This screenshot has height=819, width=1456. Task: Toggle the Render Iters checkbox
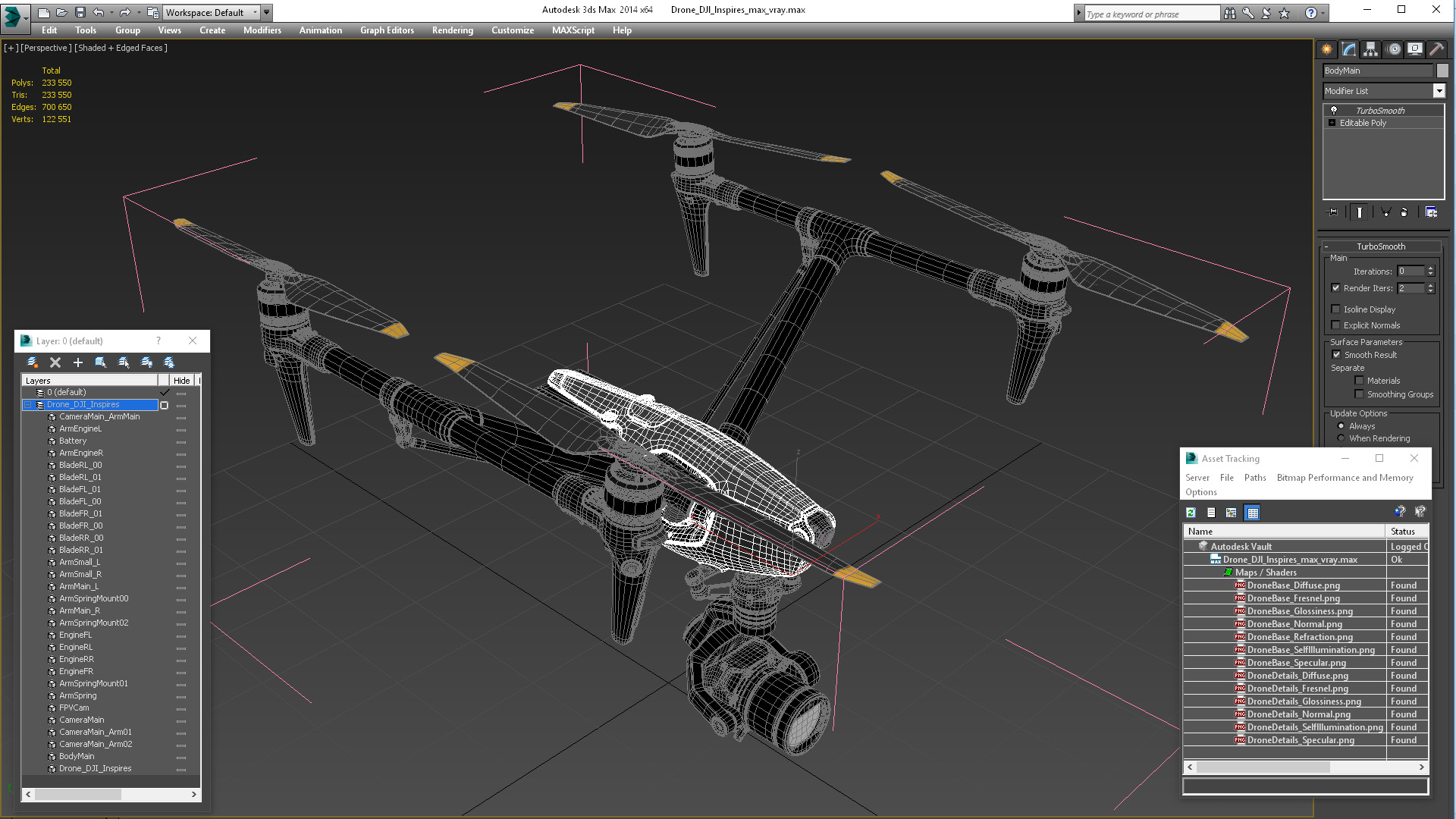coord(1336,288)
